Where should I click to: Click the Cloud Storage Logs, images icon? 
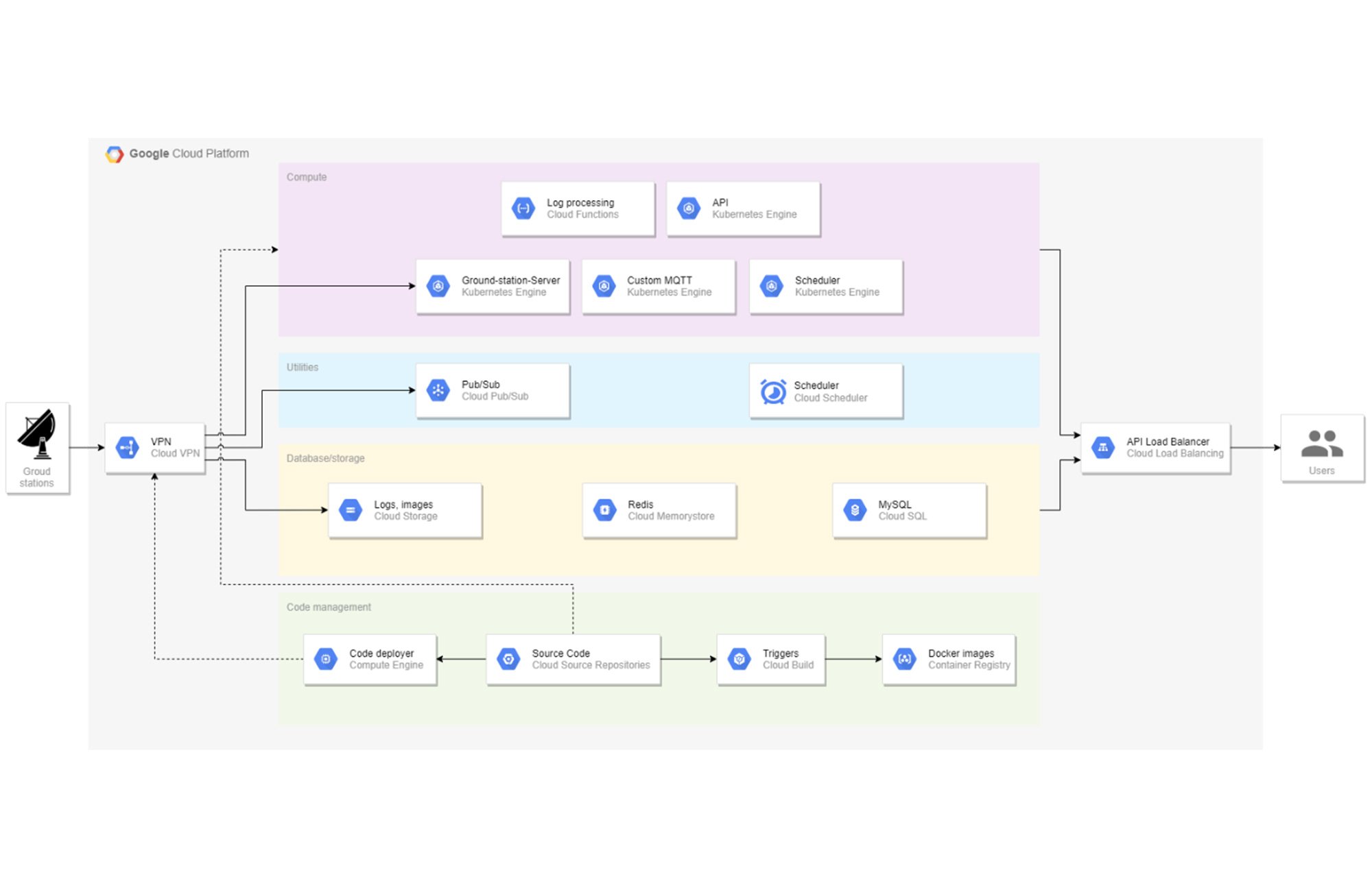351,510
